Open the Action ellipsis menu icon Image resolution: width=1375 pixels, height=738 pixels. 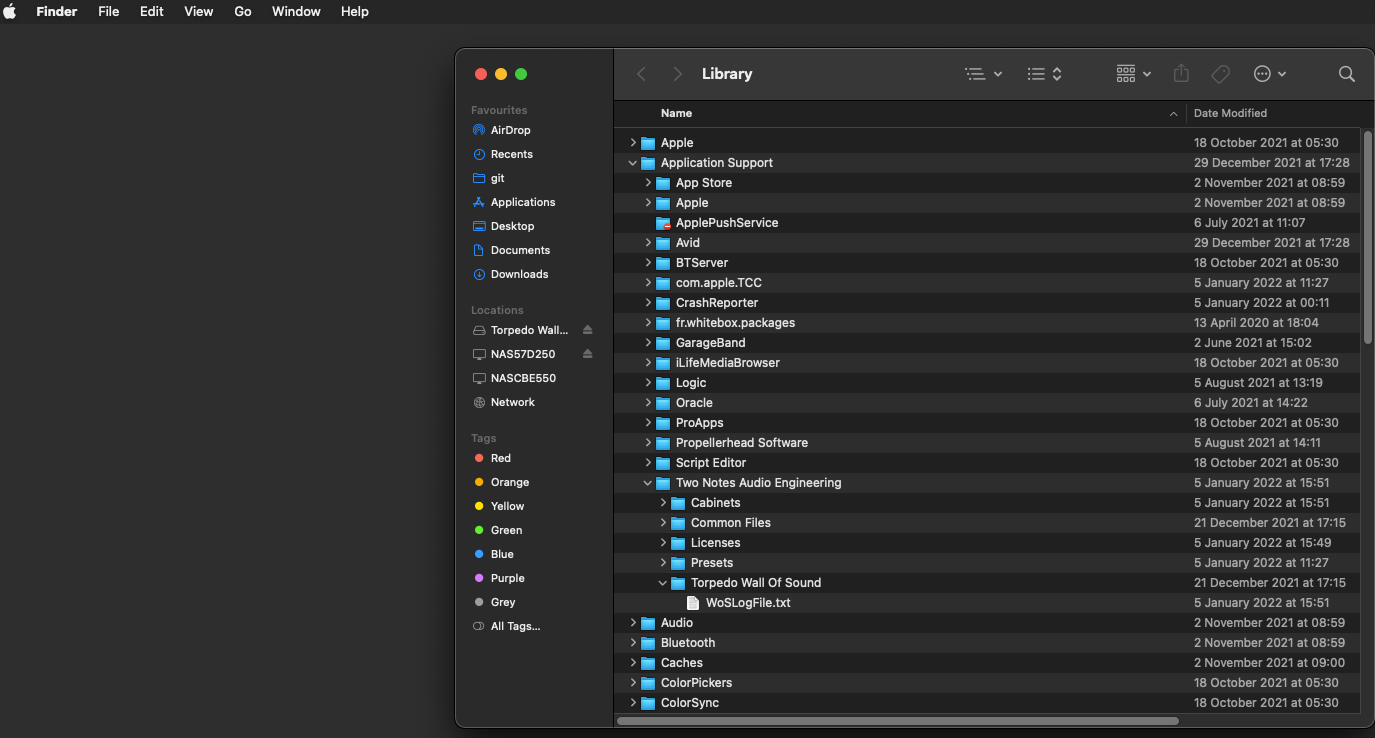coord(1270,74)
